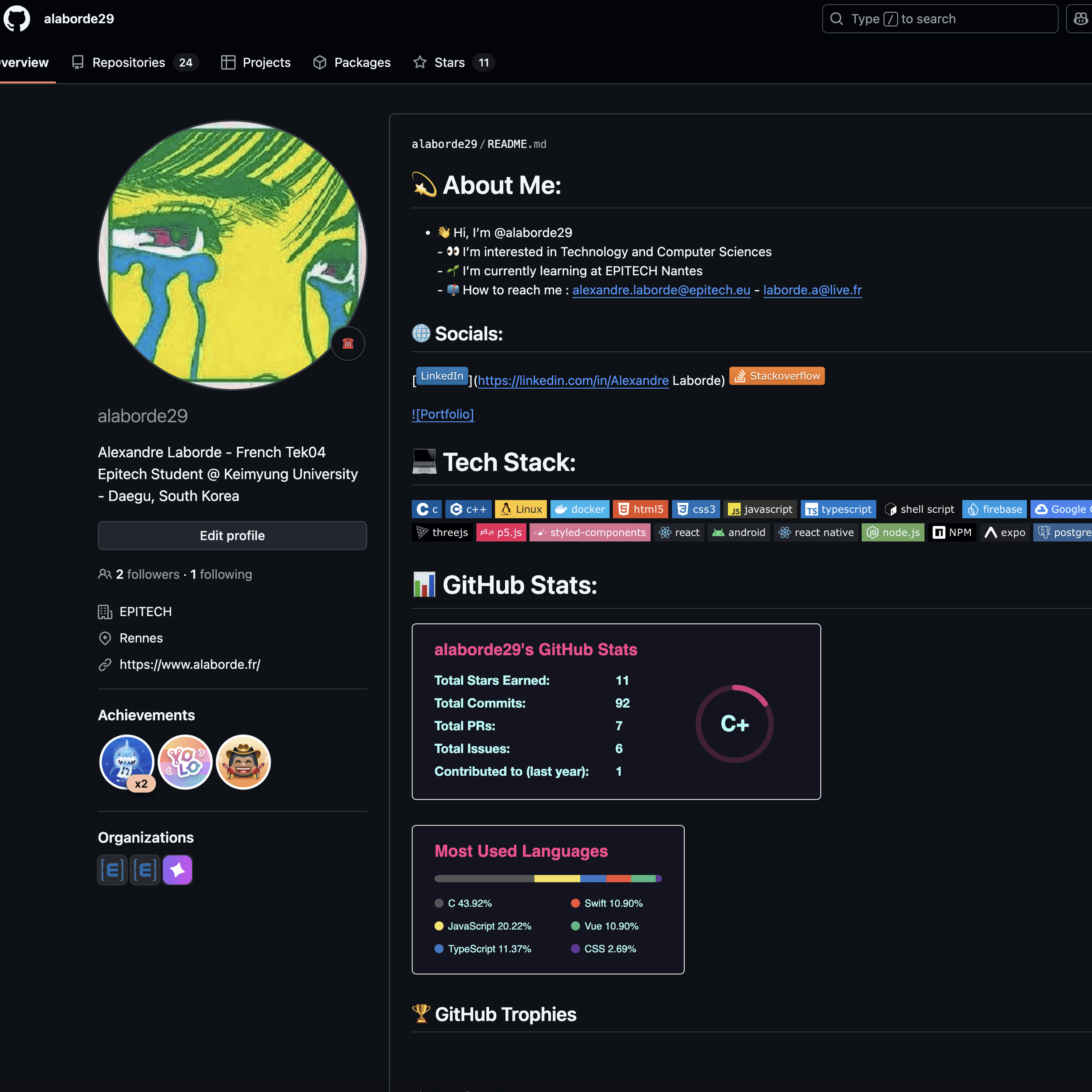1092x1092 pixels.
Task: Click the LinkedIn blue badge
Action: point(441,376)
